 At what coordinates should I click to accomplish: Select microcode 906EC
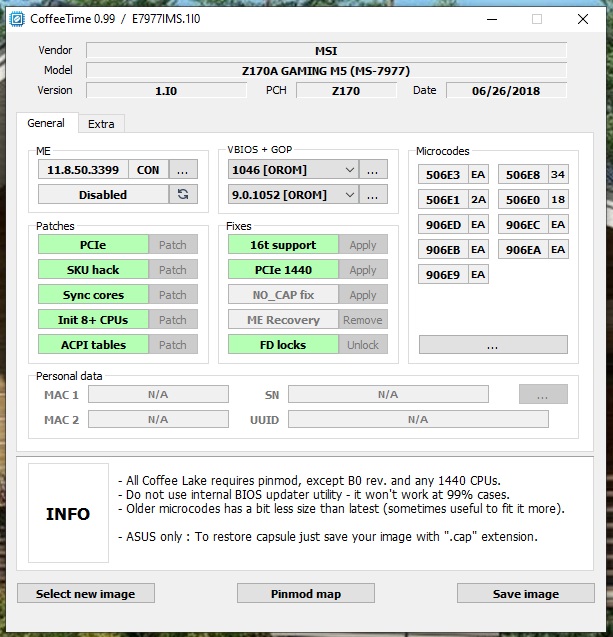click(523, 225)
